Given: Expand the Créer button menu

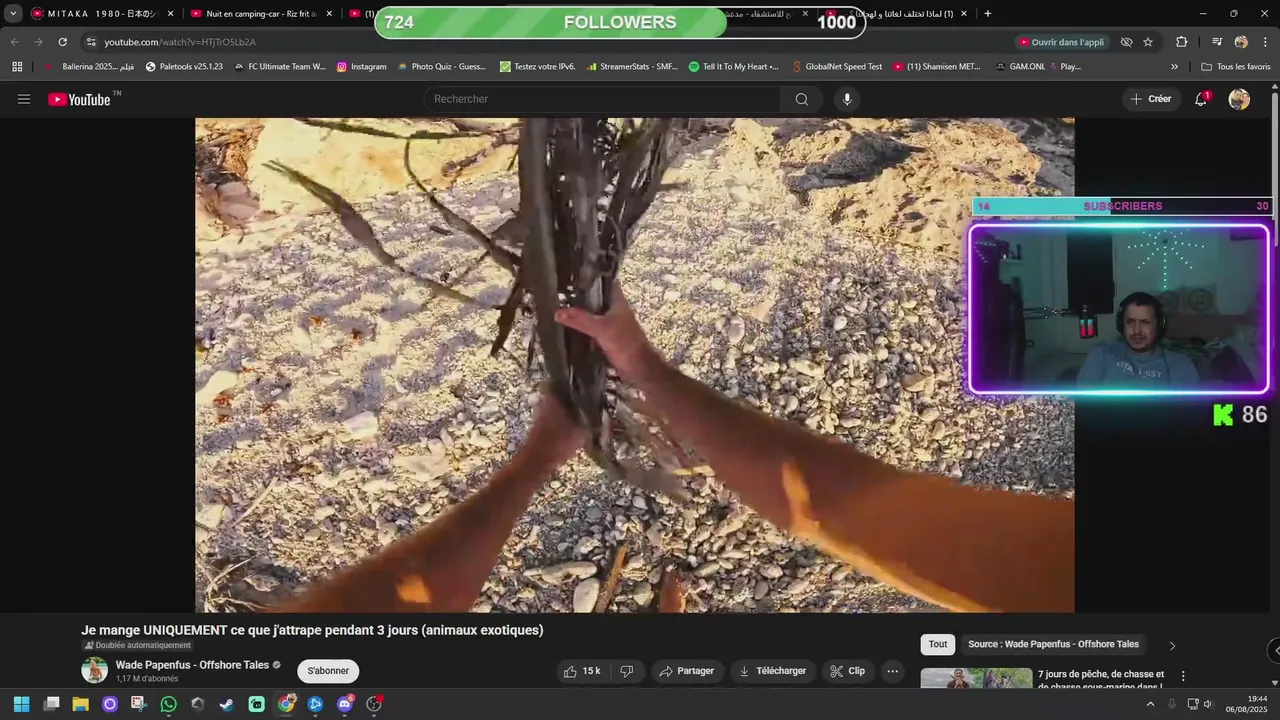Looking at the screenshot, I should [1151, 99].
